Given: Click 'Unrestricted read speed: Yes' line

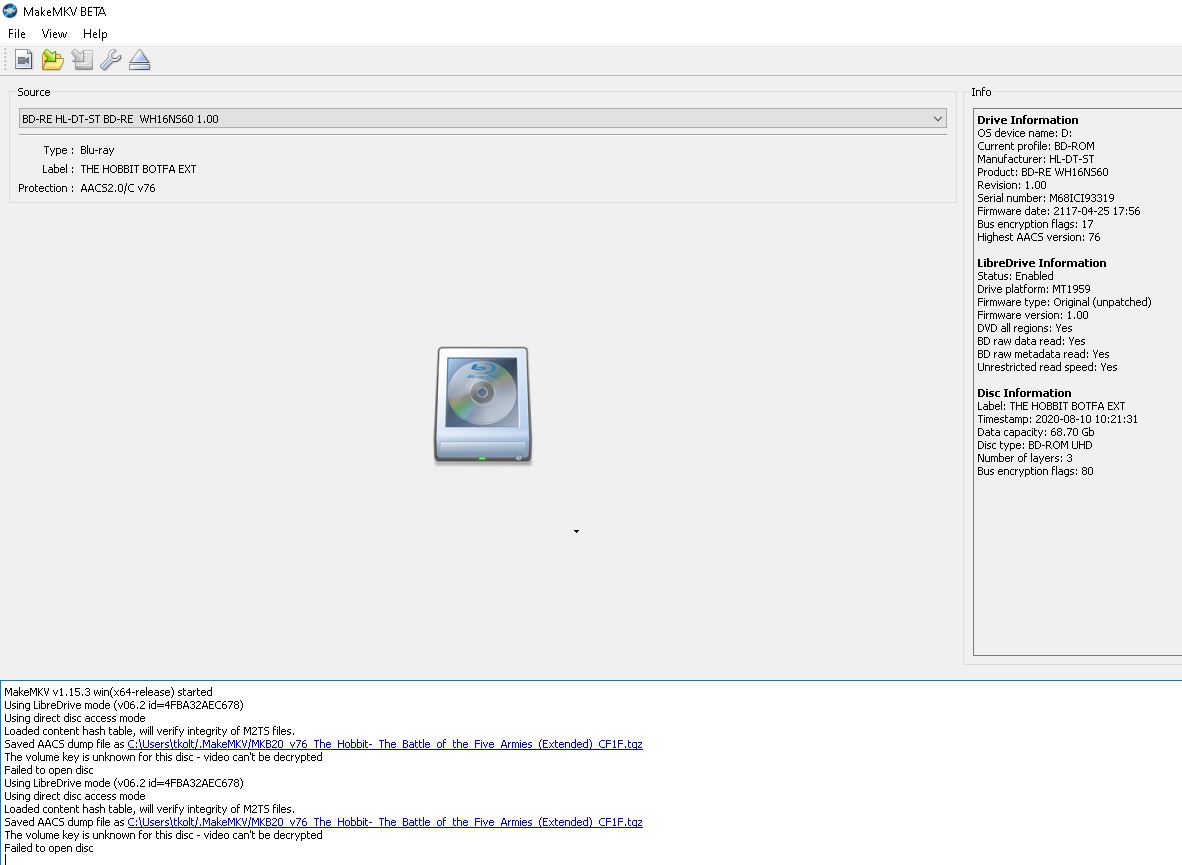Looking at the screenshot, I should [x=1047, y=367].
